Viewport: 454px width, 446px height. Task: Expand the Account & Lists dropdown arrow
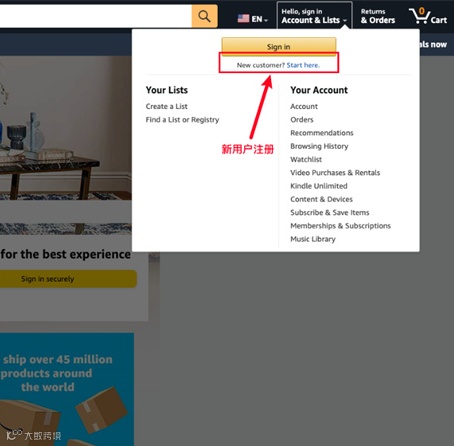(x=345, y=21)
